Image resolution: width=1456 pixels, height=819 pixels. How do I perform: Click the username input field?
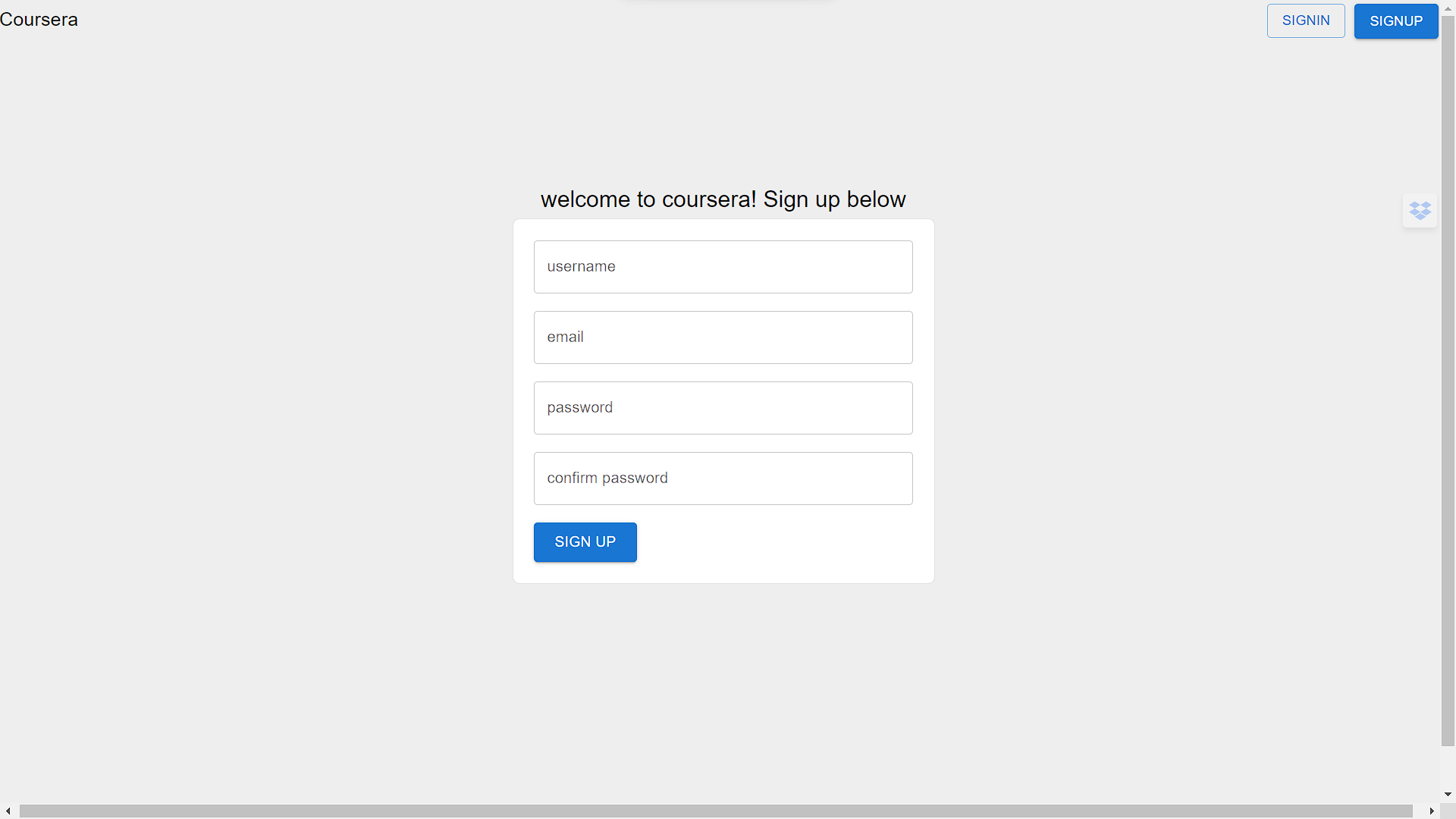tap(723, 266)
